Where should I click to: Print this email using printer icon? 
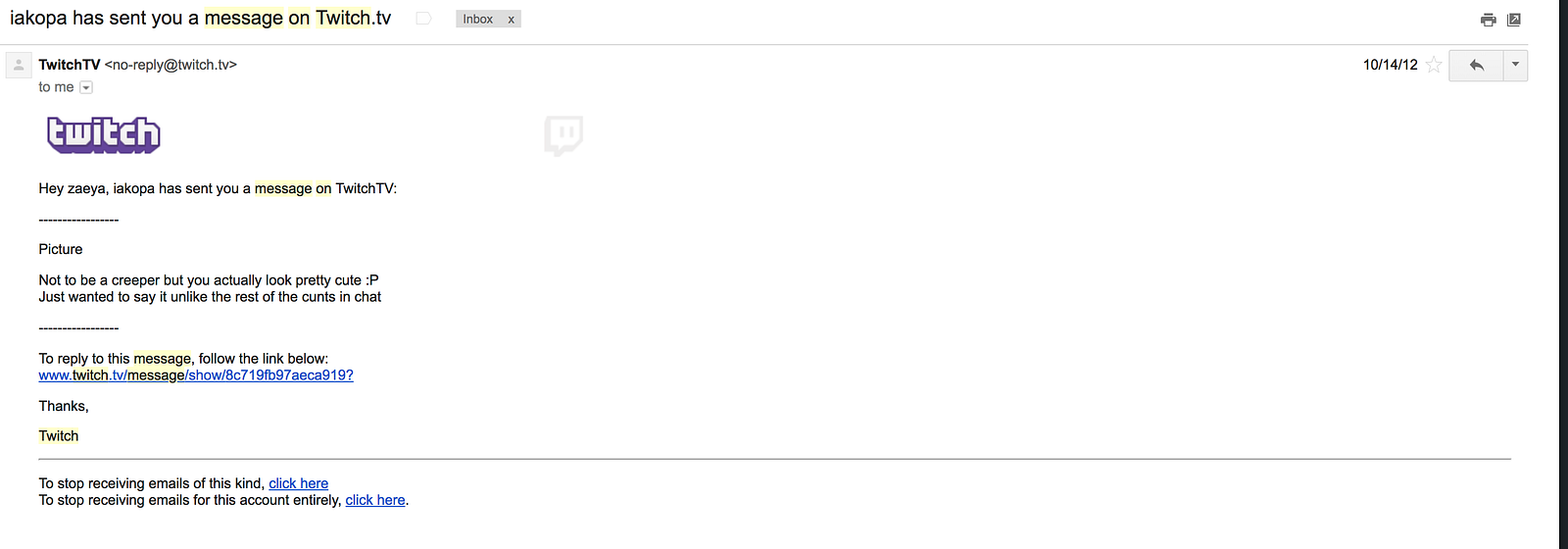point(1489,20)
